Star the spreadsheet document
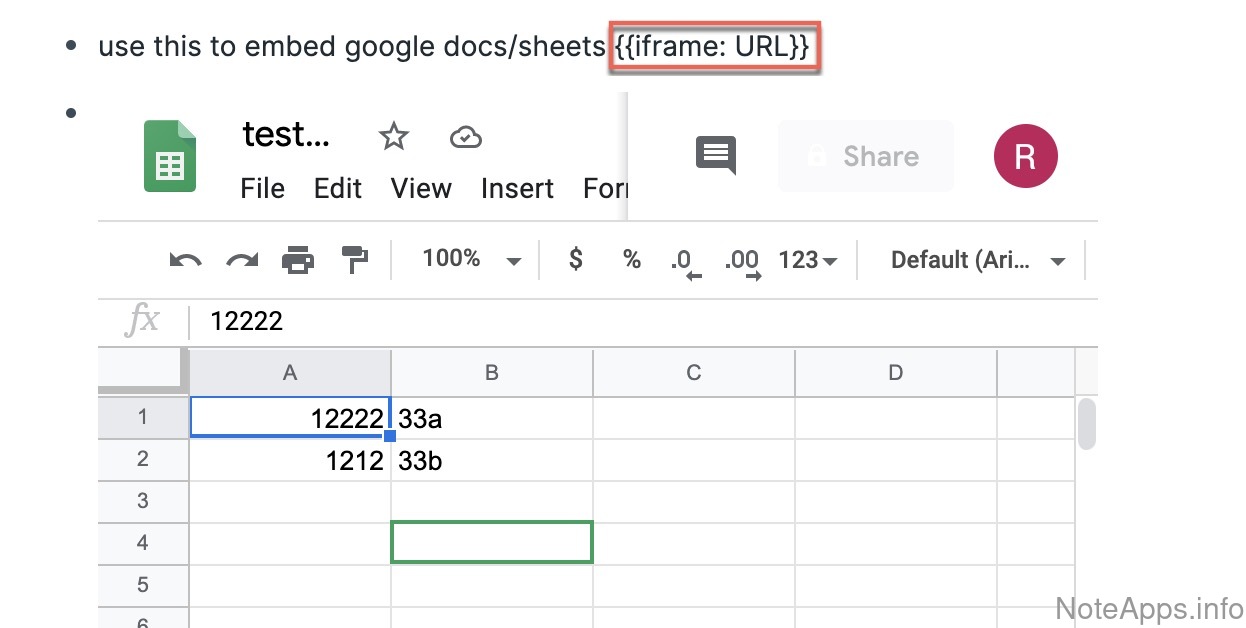Image resolution: width=1246 pixels, height=628 pixels. (x=394, y=137)
